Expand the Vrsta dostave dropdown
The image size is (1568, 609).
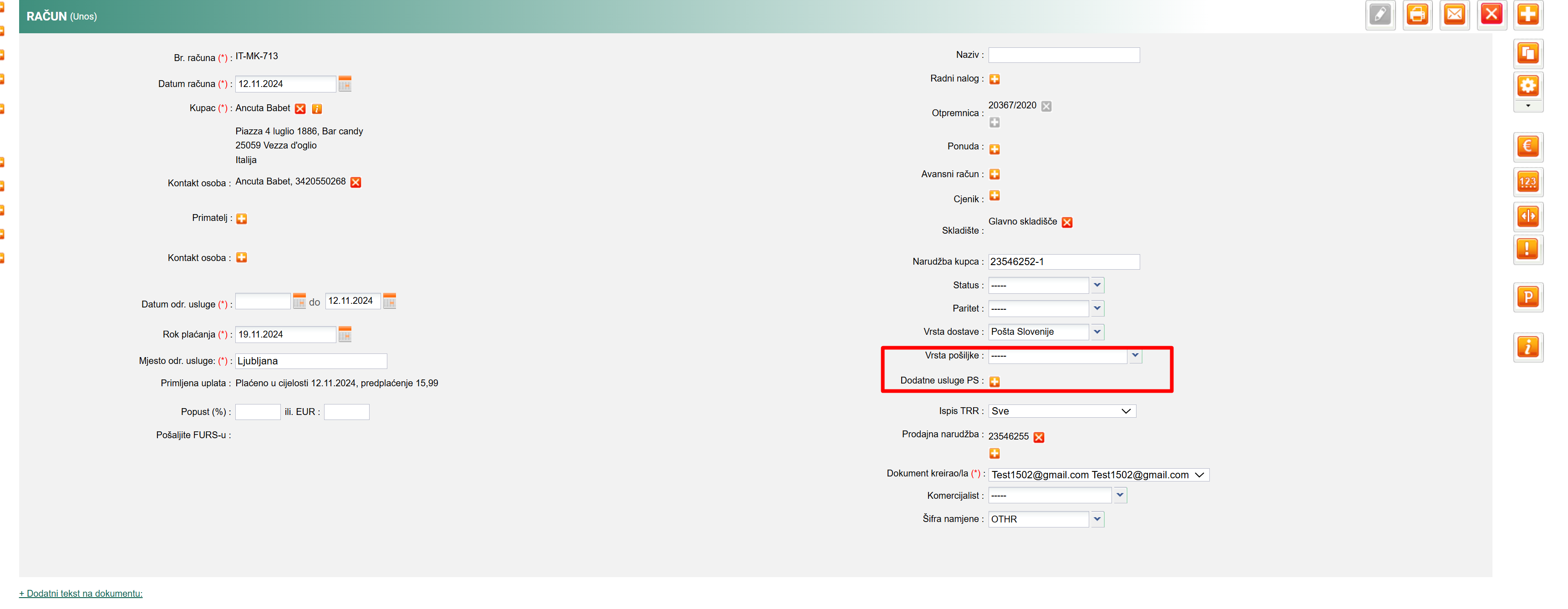pos(1097,332)
